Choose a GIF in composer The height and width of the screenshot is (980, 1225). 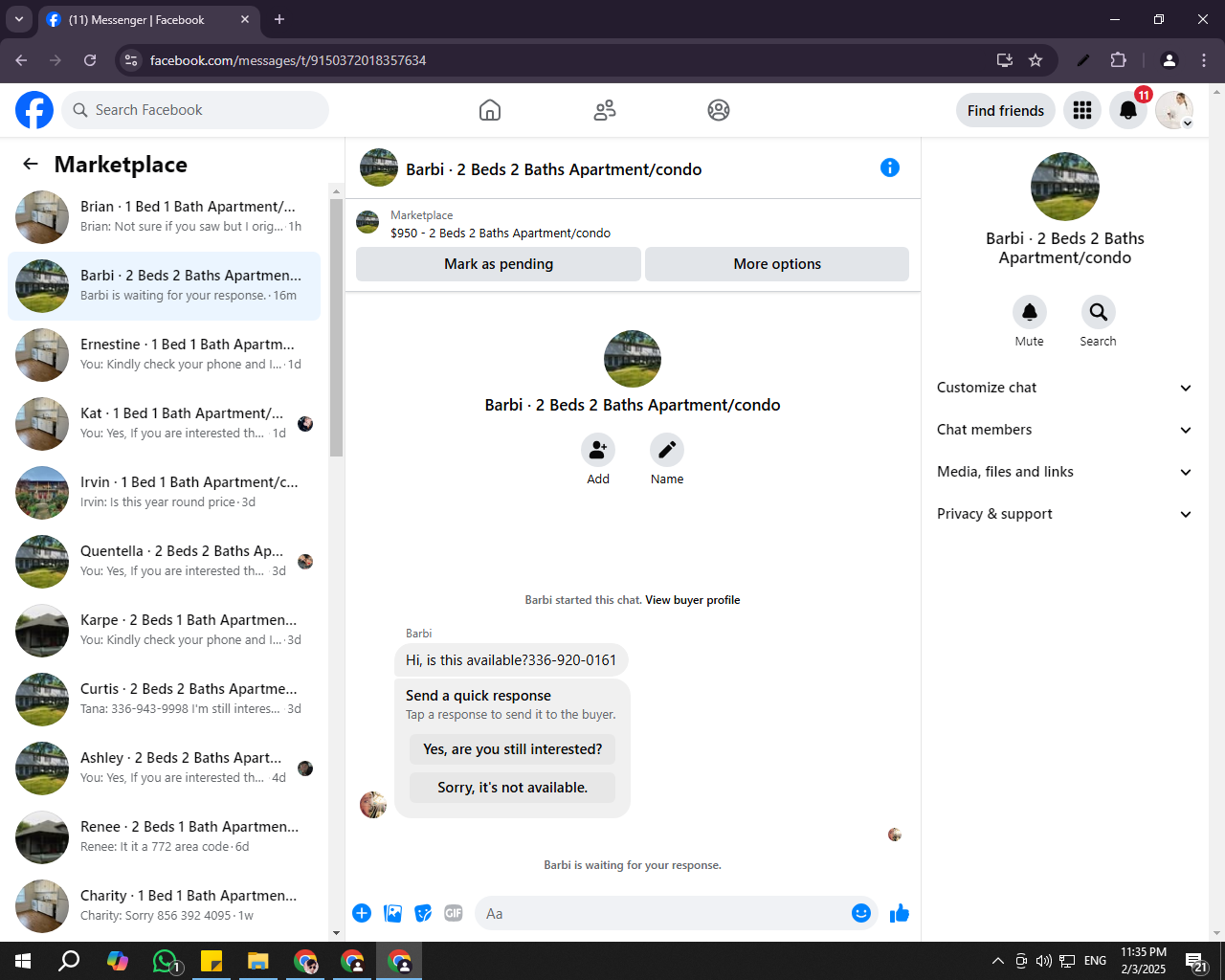point(454,913)
